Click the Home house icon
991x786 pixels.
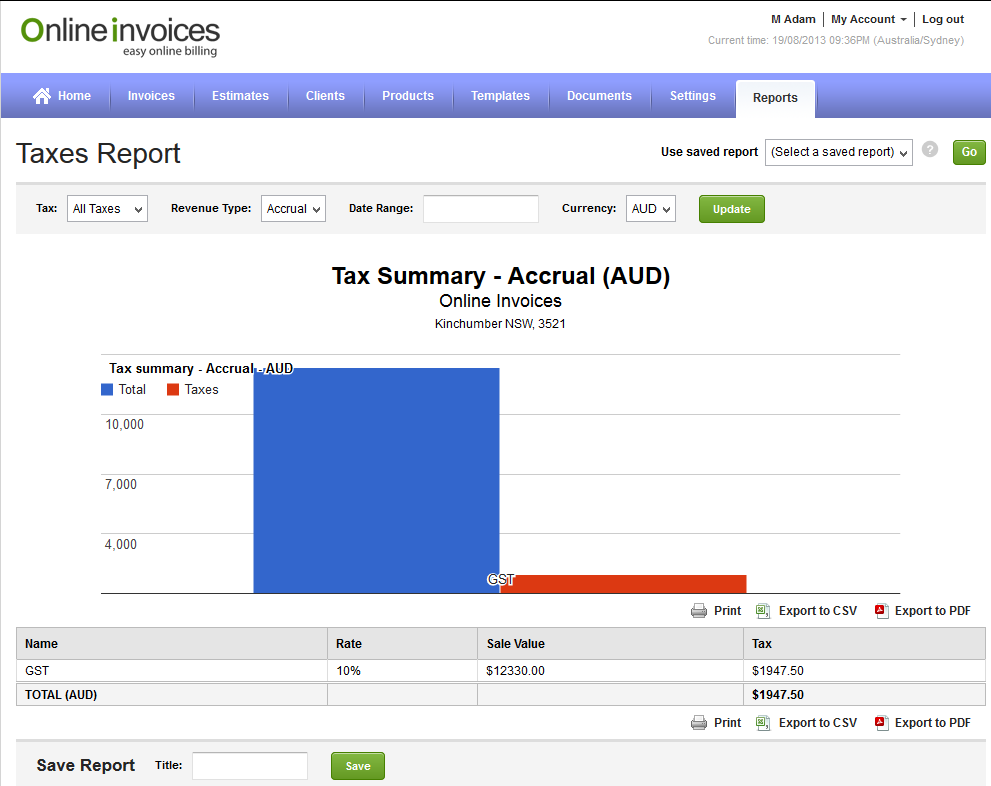coord(42,96)
